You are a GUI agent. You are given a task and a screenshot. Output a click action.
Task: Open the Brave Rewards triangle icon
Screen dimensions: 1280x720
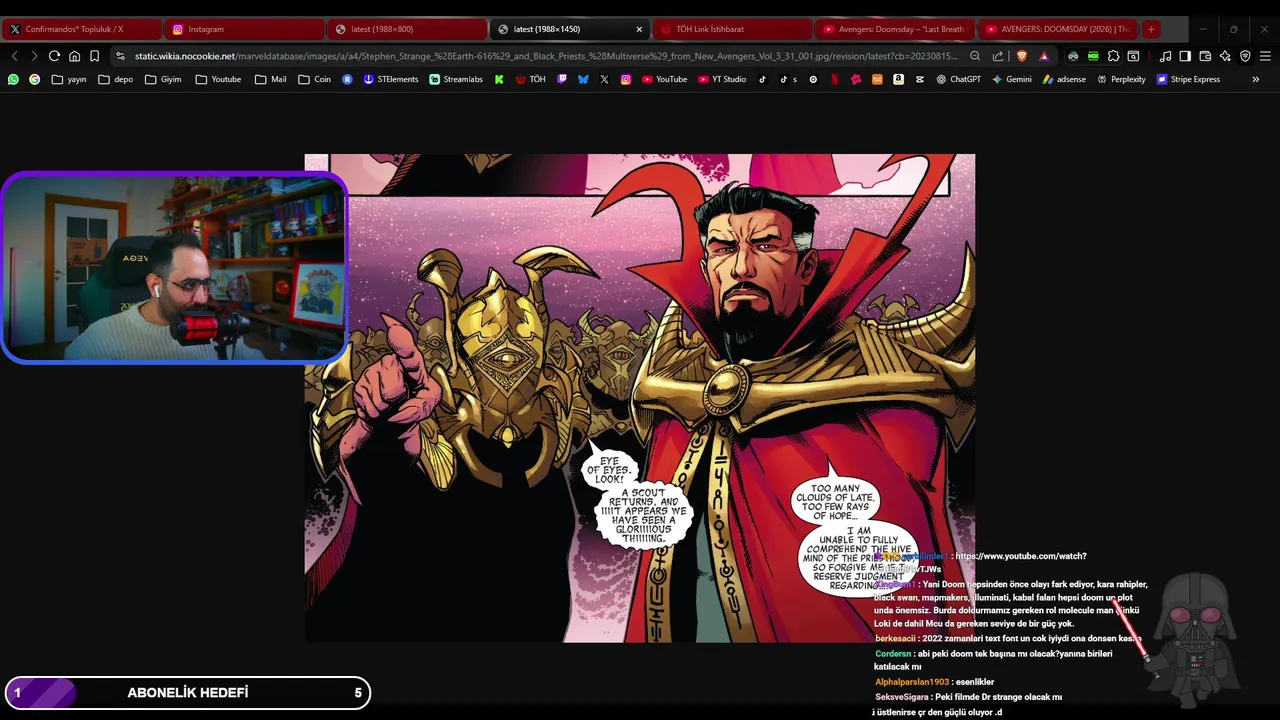[1044, 56]
